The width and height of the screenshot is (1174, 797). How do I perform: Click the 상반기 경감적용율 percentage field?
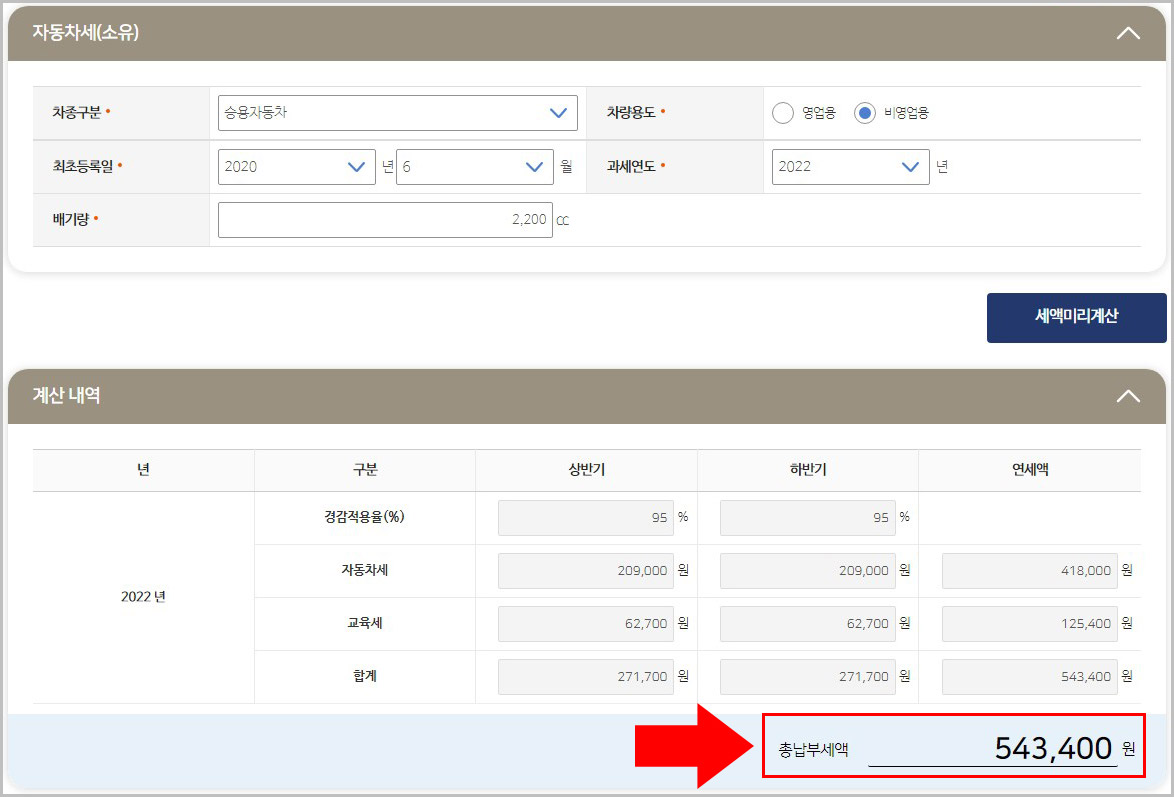tap(585, 517)
